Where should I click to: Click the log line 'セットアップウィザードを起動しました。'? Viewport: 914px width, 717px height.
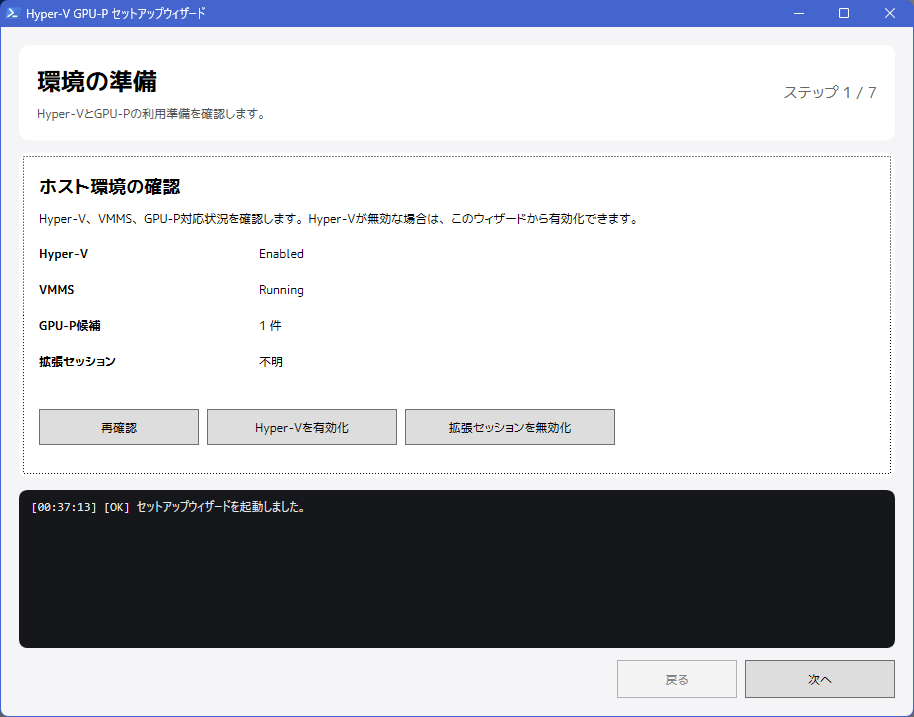click(221, 507)
